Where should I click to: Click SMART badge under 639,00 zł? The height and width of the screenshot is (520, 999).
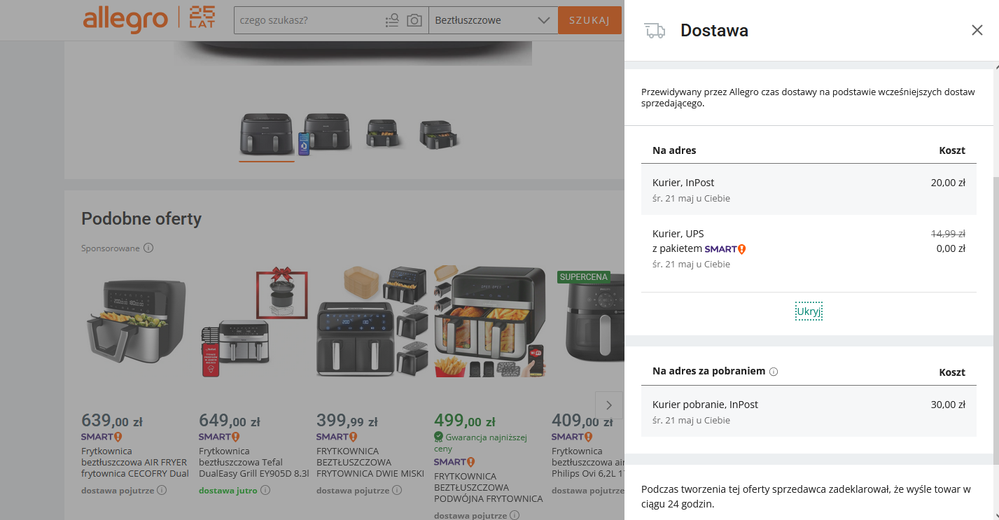(x=101, y=437)
